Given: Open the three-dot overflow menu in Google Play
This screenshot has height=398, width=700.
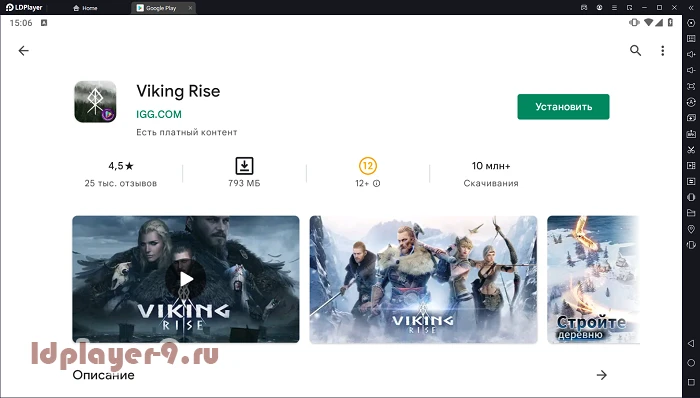Looking at the screenshot, I should [662, 51].
